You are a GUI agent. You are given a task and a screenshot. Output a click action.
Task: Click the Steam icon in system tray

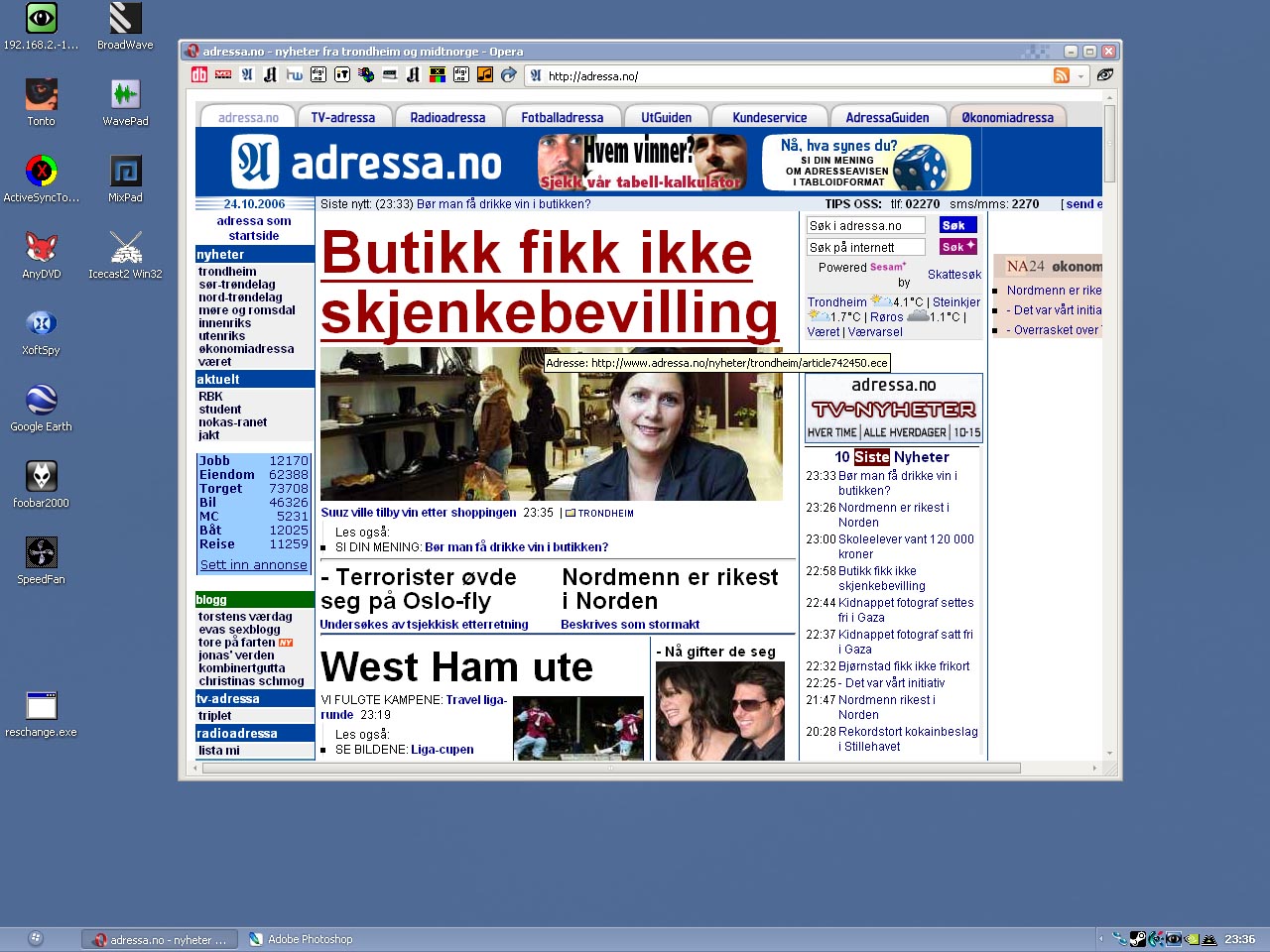pyautogui.click(x=1138, y=938)
